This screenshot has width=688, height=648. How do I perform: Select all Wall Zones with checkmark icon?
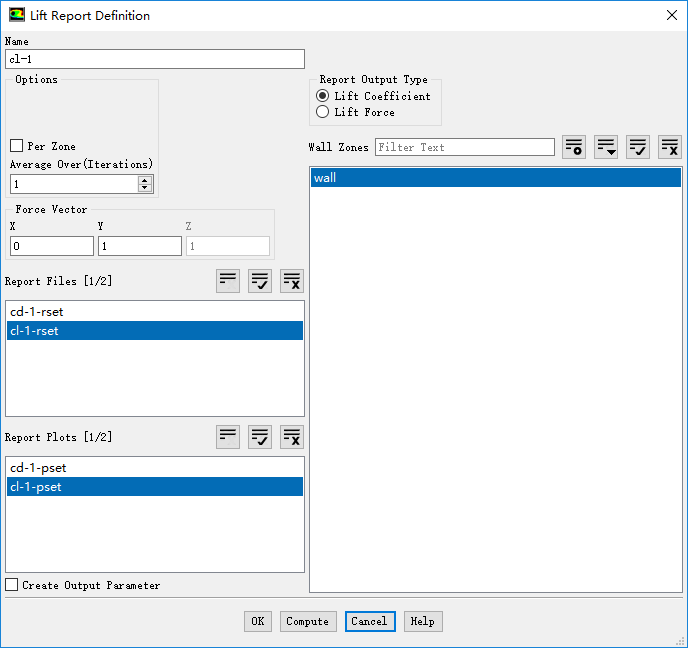tap(638, 147)
